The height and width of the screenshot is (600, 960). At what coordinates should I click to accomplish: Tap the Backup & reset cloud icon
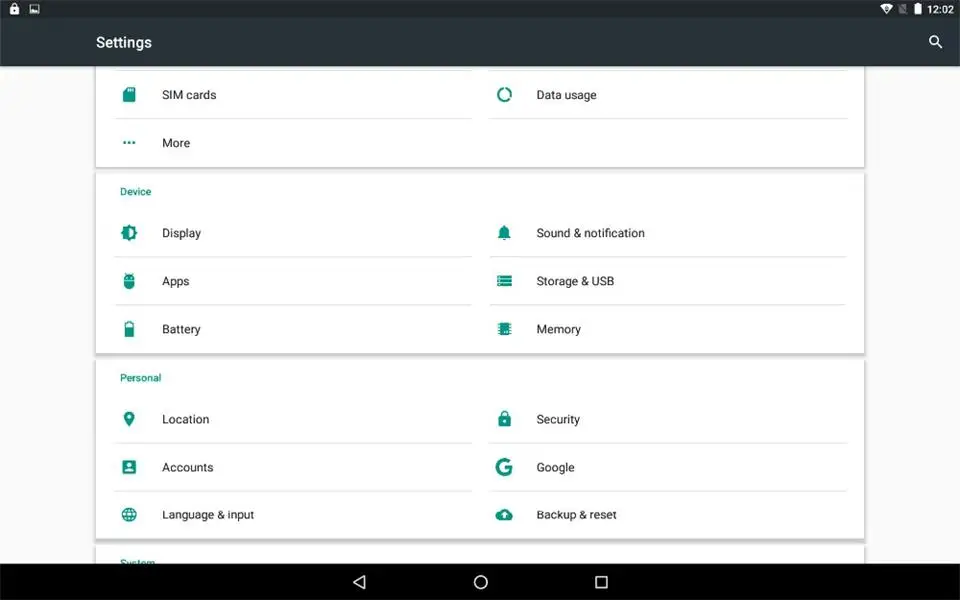pyautogui.click(x=504, y=515)
